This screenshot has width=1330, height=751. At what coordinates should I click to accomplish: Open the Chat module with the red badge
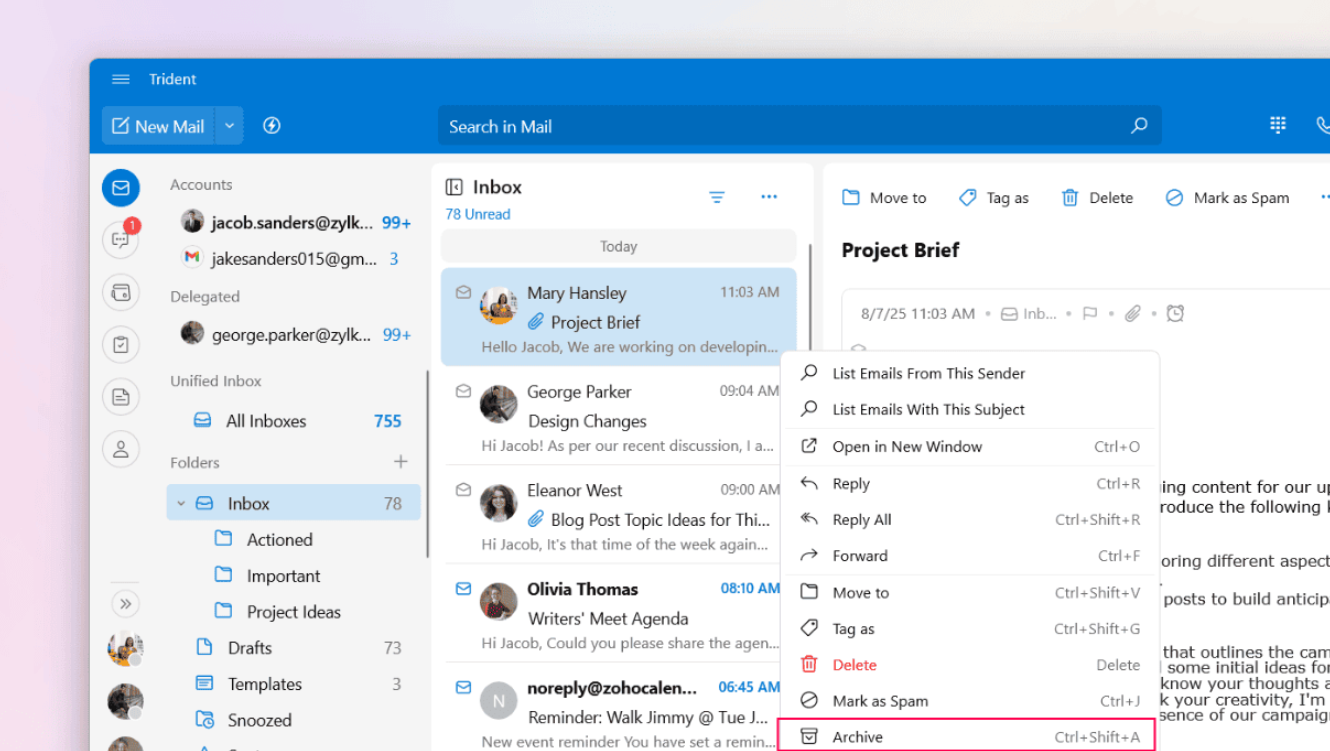pos(121,240)
